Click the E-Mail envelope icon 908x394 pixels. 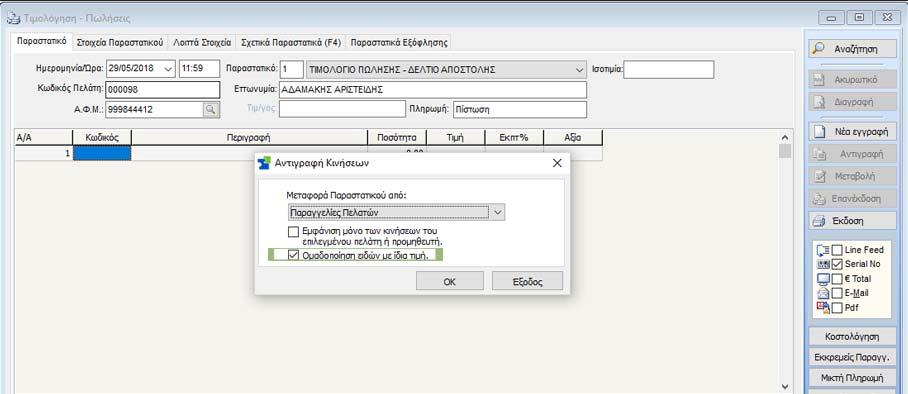pos(822,293)
